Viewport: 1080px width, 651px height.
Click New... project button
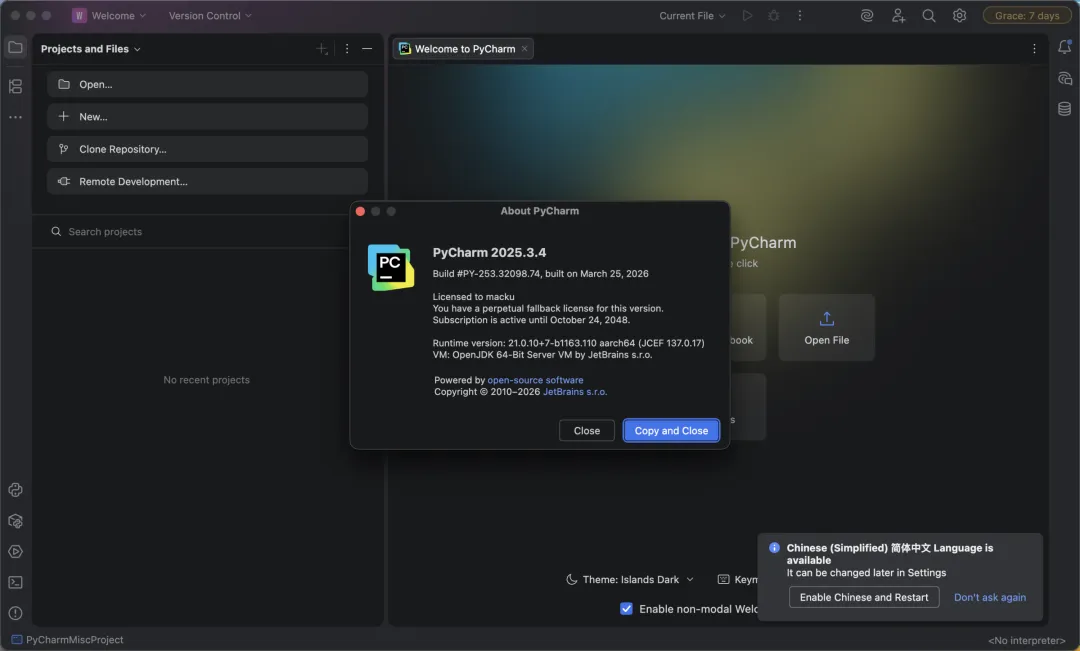[207, 116]
